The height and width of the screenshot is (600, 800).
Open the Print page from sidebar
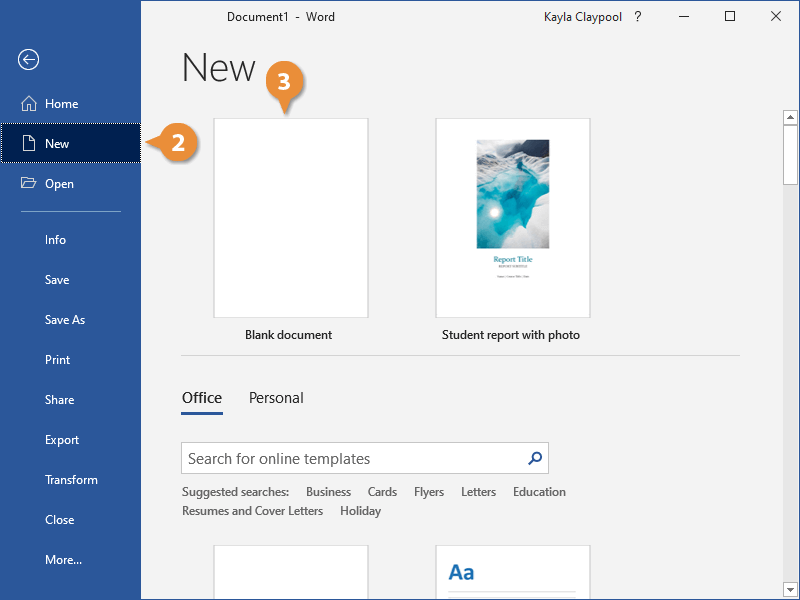point(57,360)
